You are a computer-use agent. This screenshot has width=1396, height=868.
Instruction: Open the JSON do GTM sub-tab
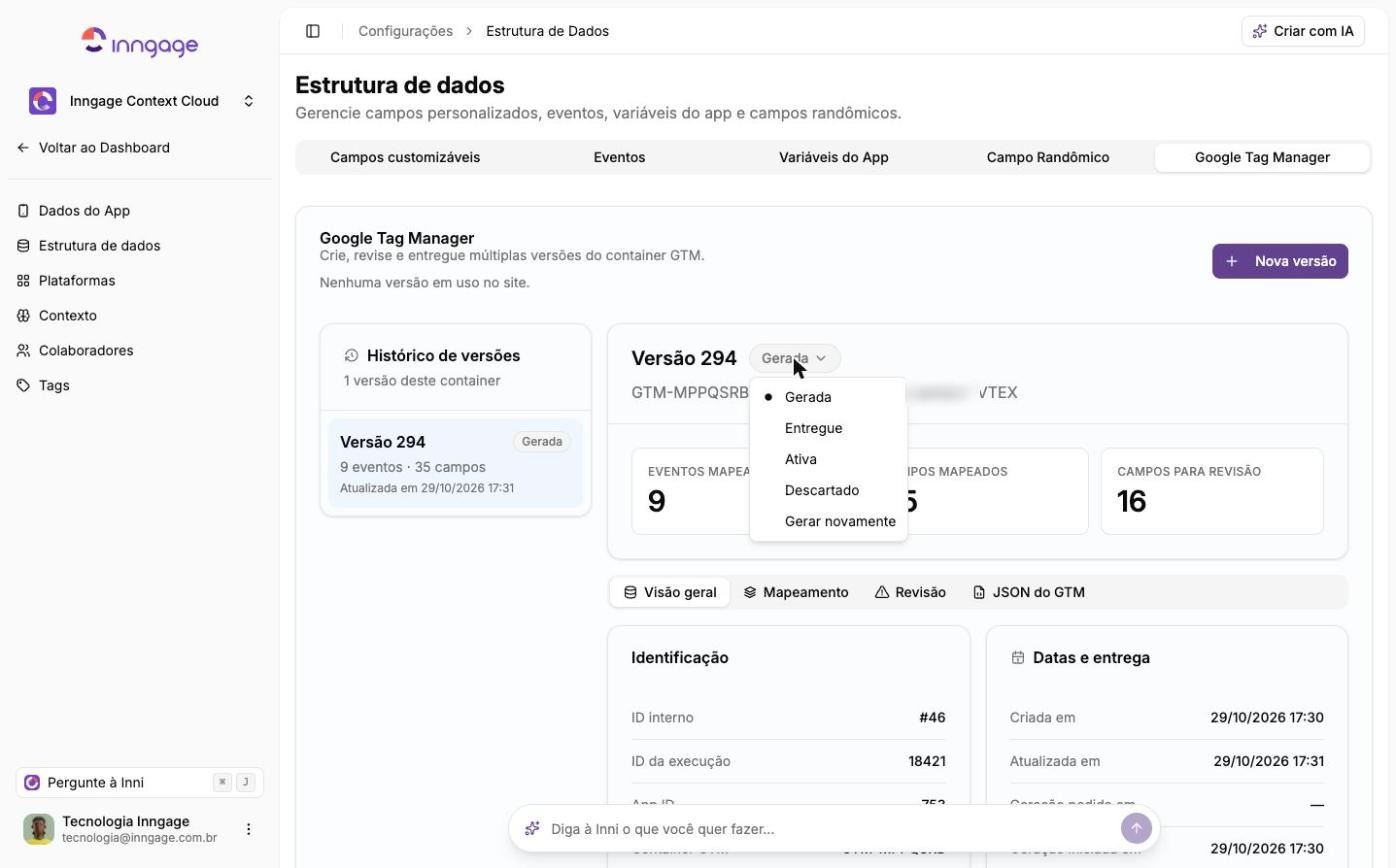pos(1028,592)
